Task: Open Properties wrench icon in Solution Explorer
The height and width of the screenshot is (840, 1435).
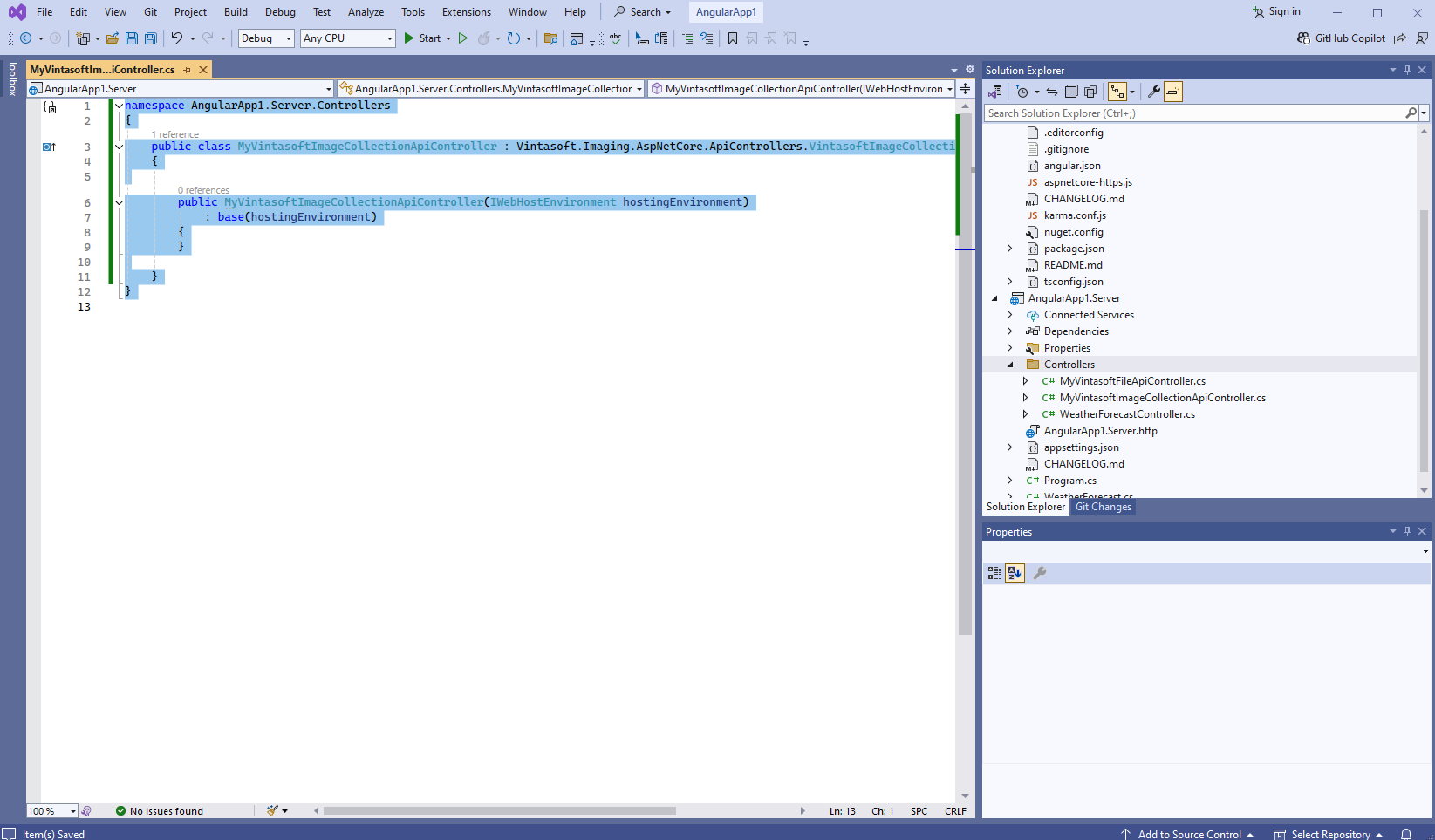Action: [1153, 92]
